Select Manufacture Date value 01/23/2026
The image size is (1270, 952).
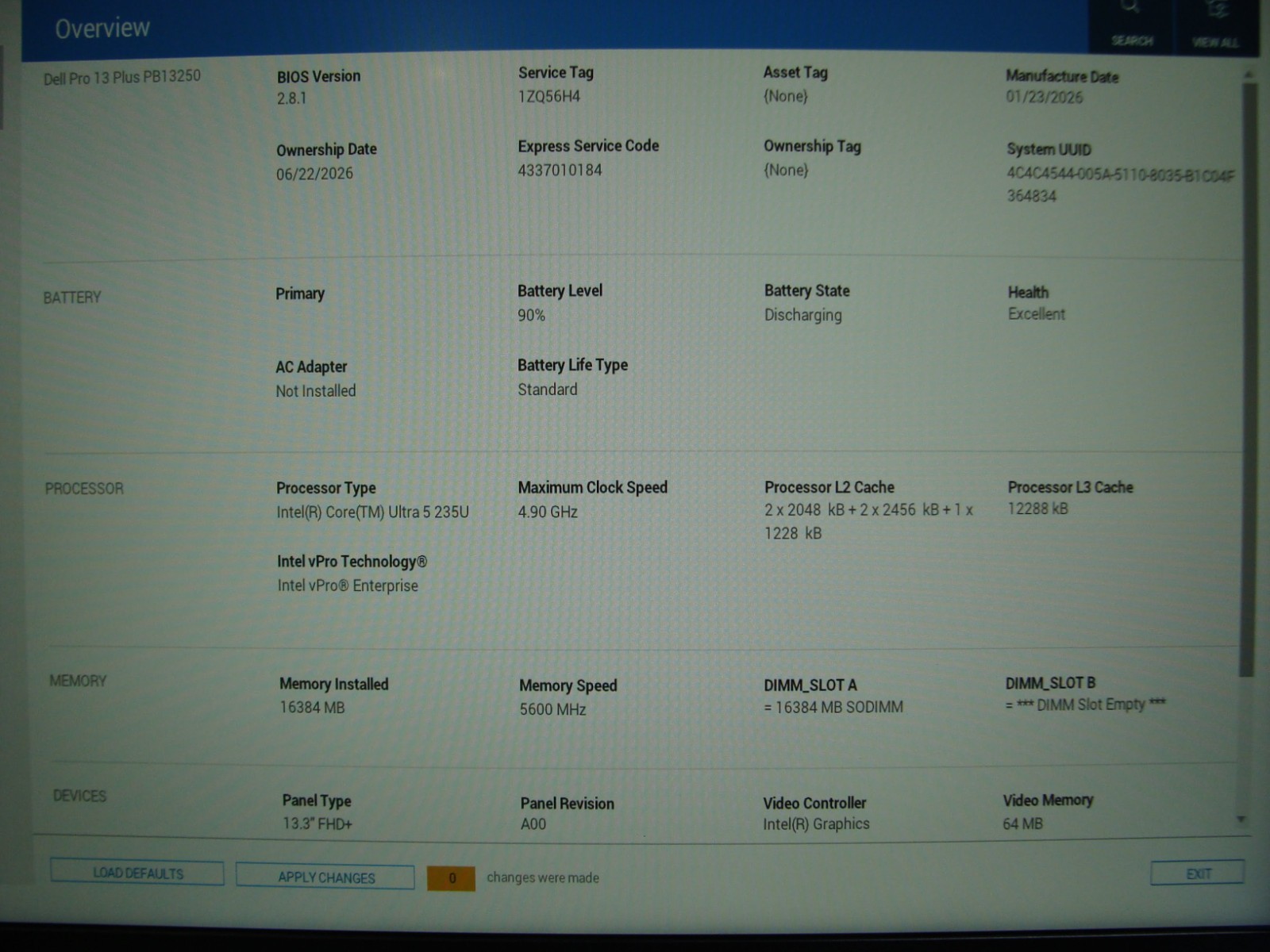coord(1044,97)
